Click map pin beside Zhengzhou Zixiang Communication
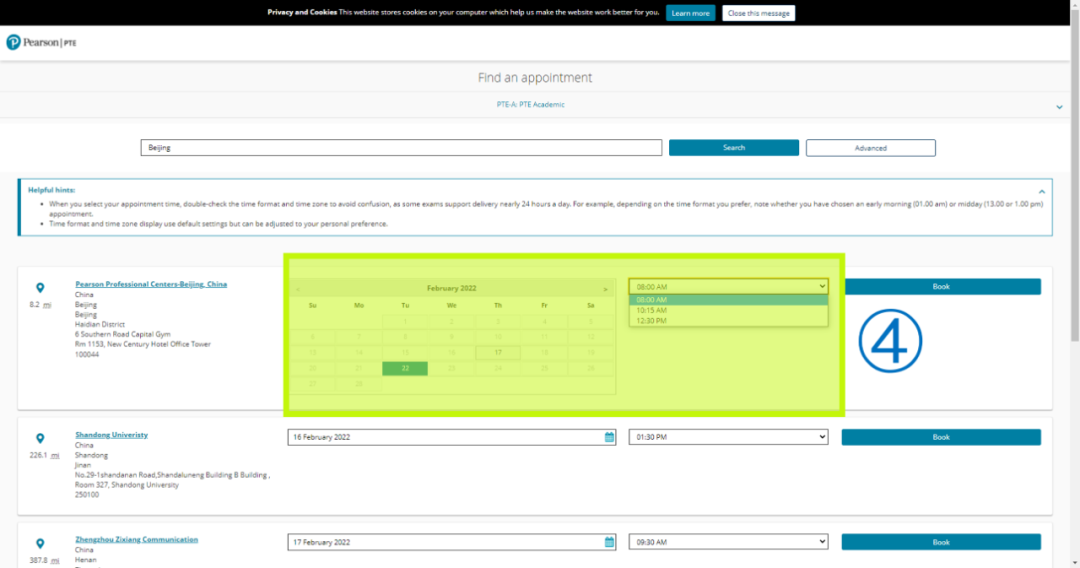Image resolution: width=1080 pixels, height=568 pixels. pos(40,543)
